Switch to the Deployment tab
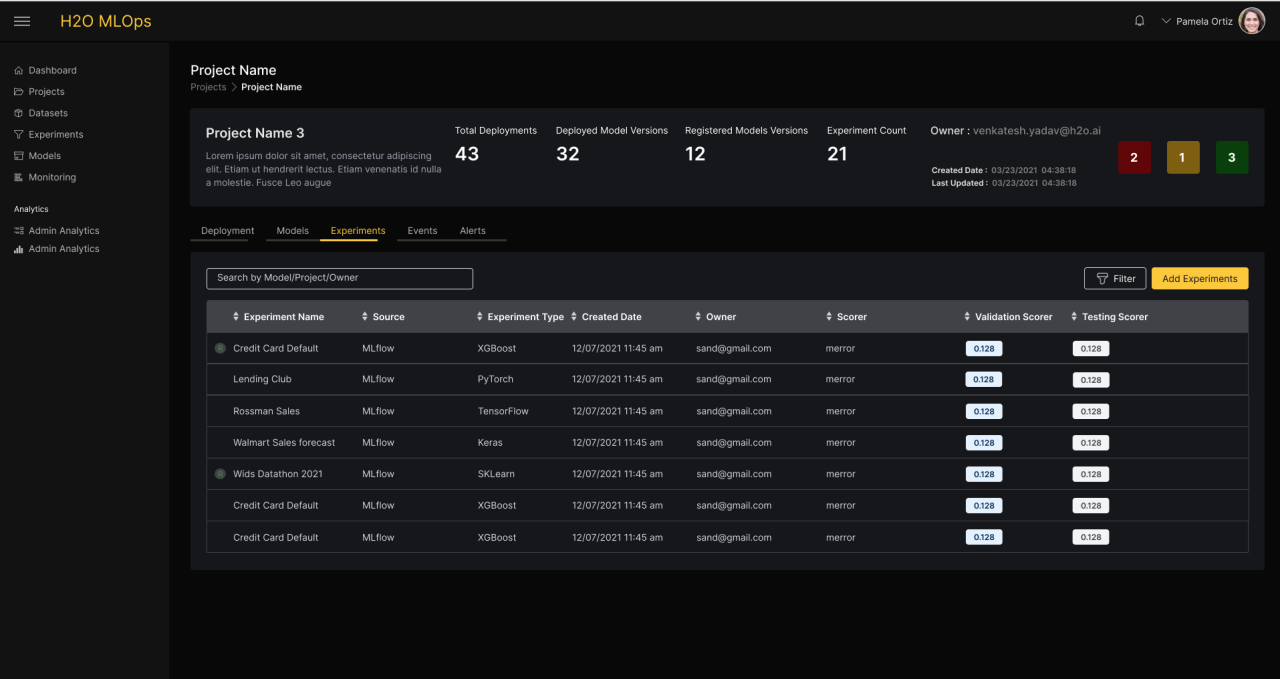1280x679 pixels. [x=228, y=231]
